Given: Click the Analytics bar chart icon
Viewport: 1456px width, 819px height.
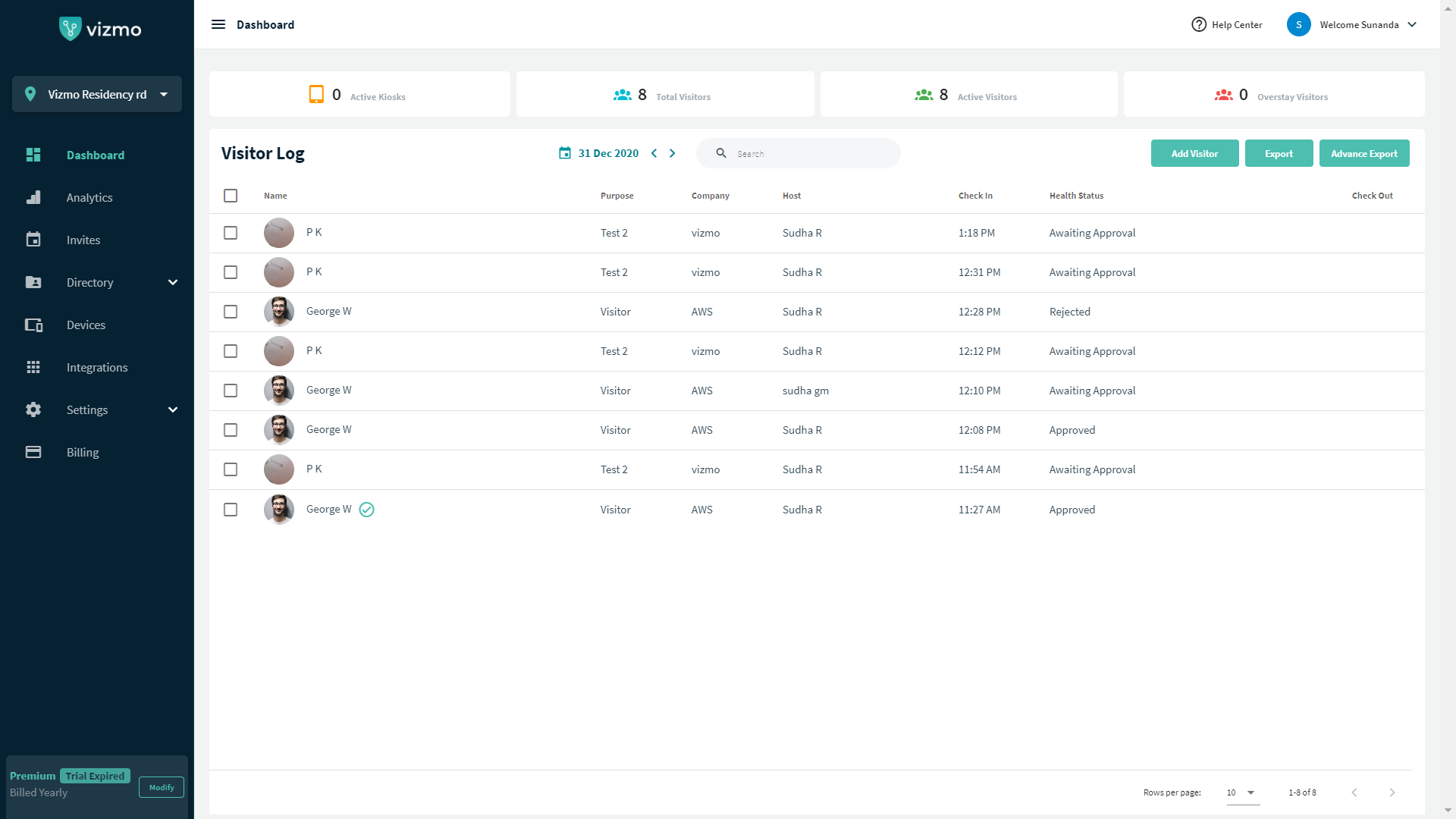Looking at the screenshot, I should pyautogui.click(x=33, y=197).
